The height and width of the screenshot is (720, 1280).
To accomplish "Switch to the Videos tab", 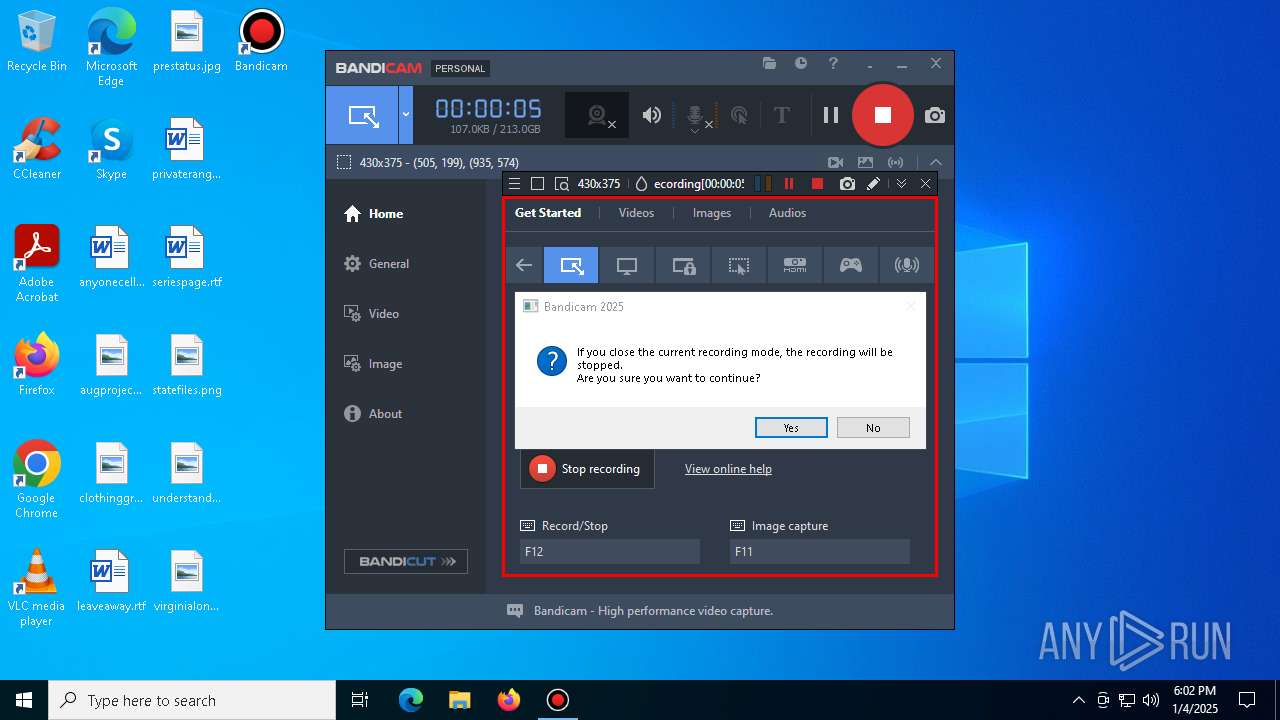I will click(x=636, y=213).
